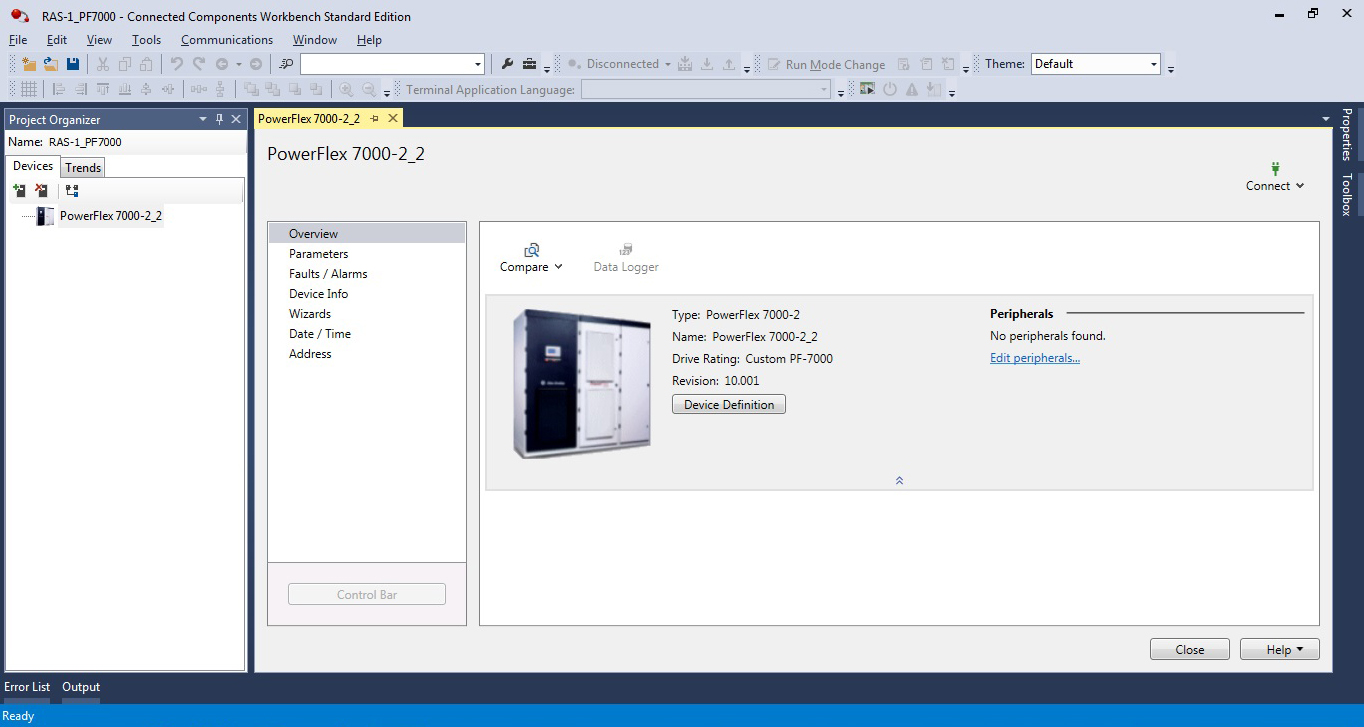Image resolution: width=1364 pixels, height=727 pixels.
Task: Open the Help button dropdown arrow
Action: pos(1299,650)
